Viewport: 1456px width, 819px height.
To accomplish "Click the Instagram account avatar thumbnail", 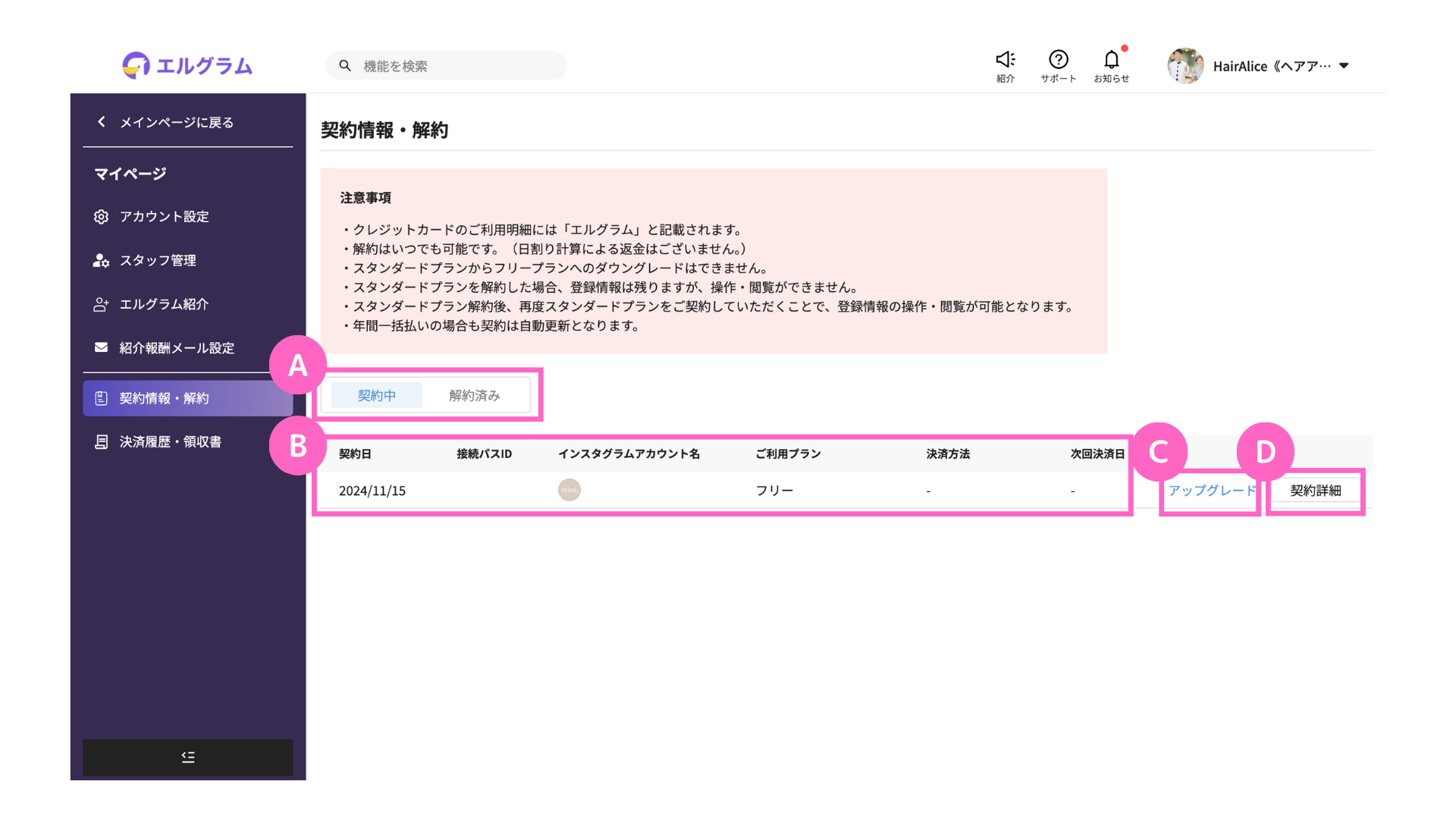I will [x=570, y=490].
